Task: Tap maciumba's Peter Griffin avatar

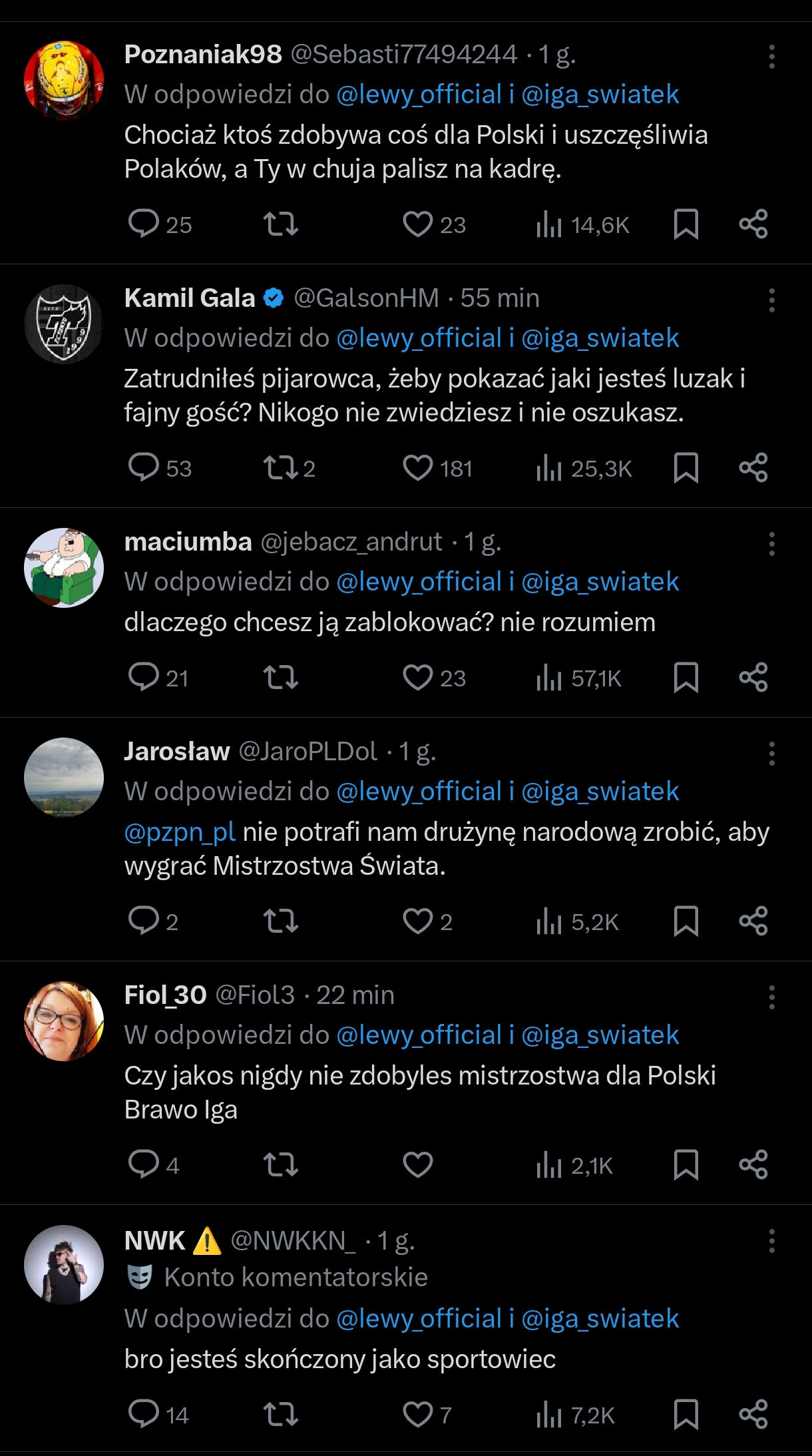Action: [64, 567]
